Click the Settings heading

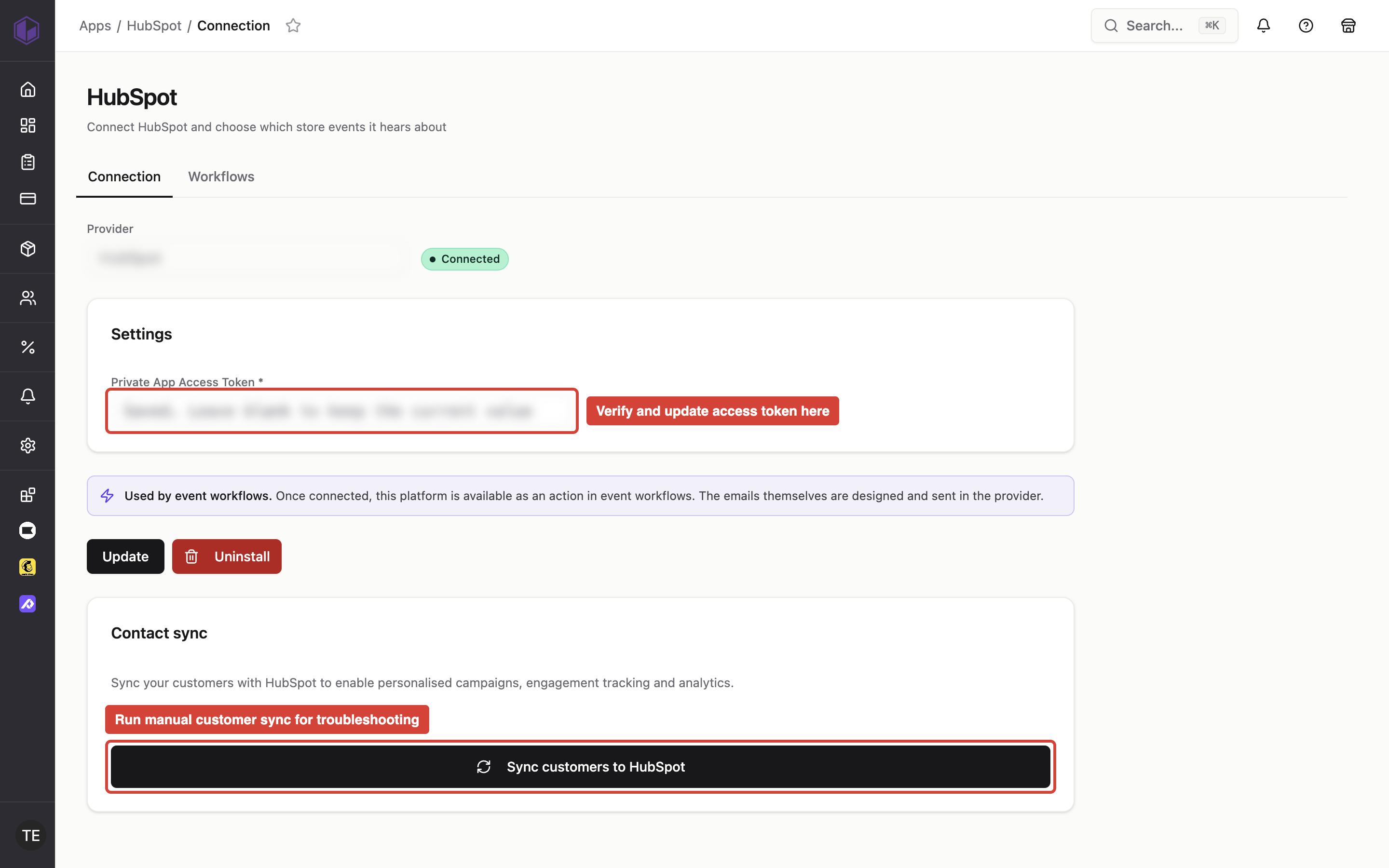pyautogui.click(x=141, y=334)
